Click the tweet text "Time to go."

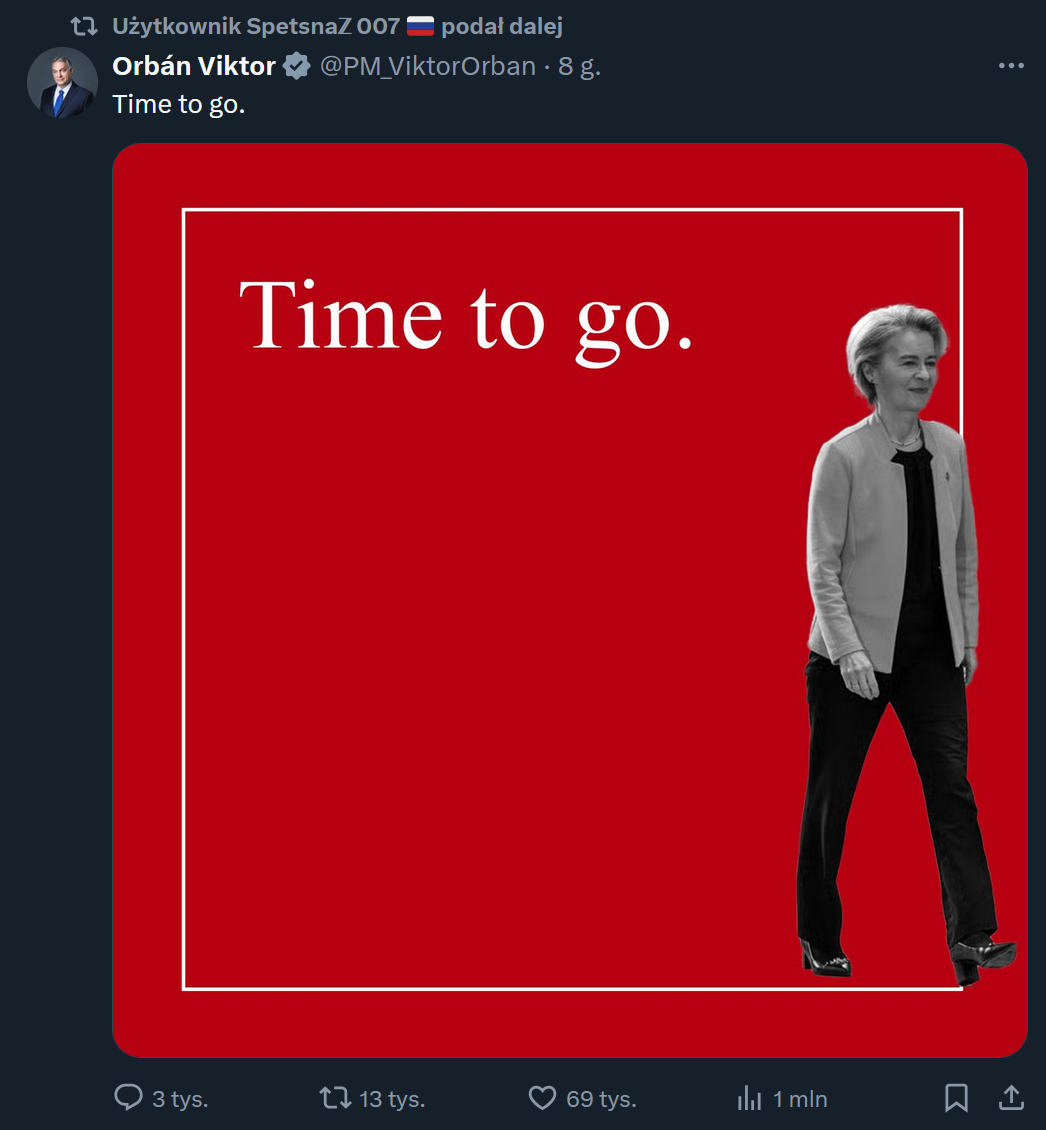[x=179, y=104]
